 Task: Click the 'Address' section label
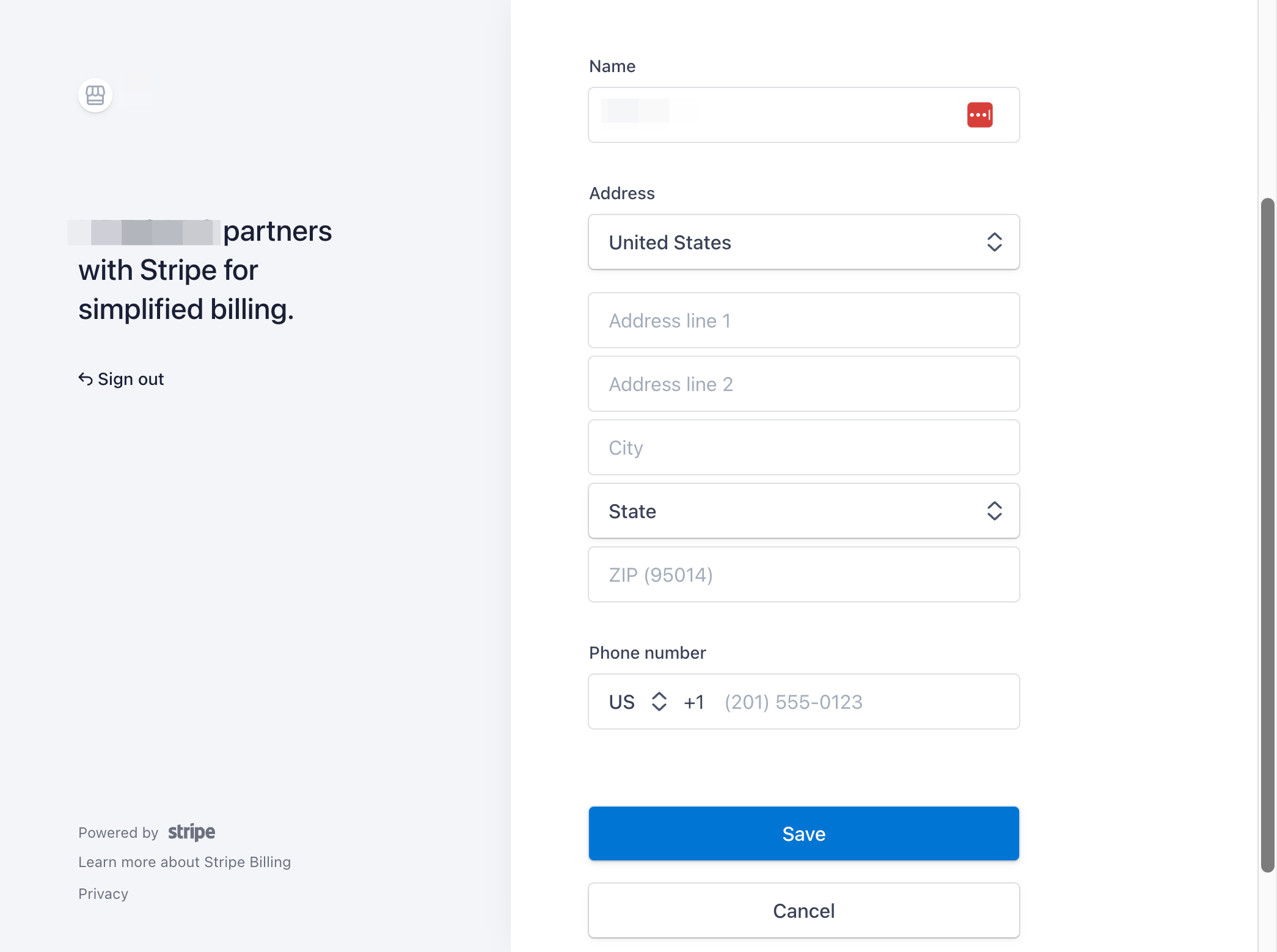(621, 193)
